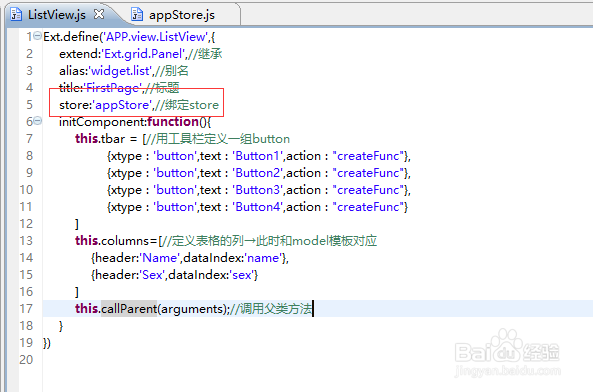Click line number 12 in gutter
The width and height of the screenshot is (593, 392).
26,224
